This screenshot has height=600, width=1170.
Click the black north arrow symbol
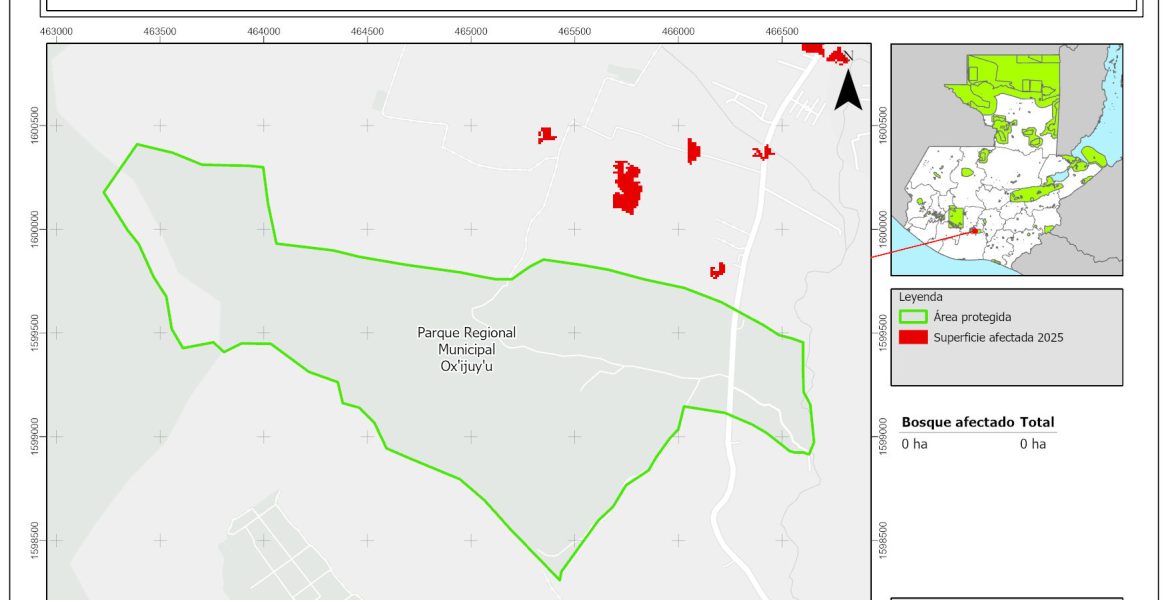(x=848, y=90)
